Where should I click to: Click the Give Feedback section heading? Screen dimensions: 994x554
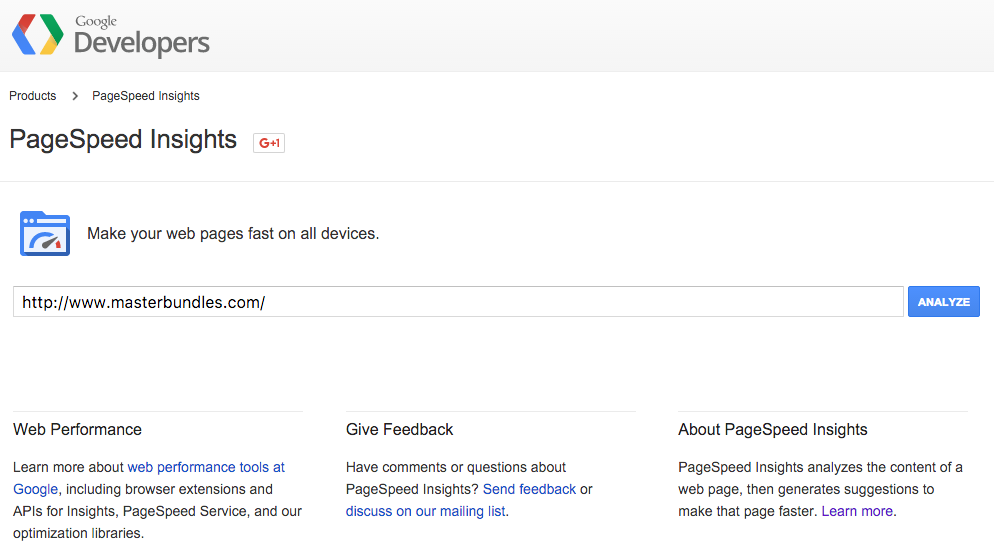399,430
